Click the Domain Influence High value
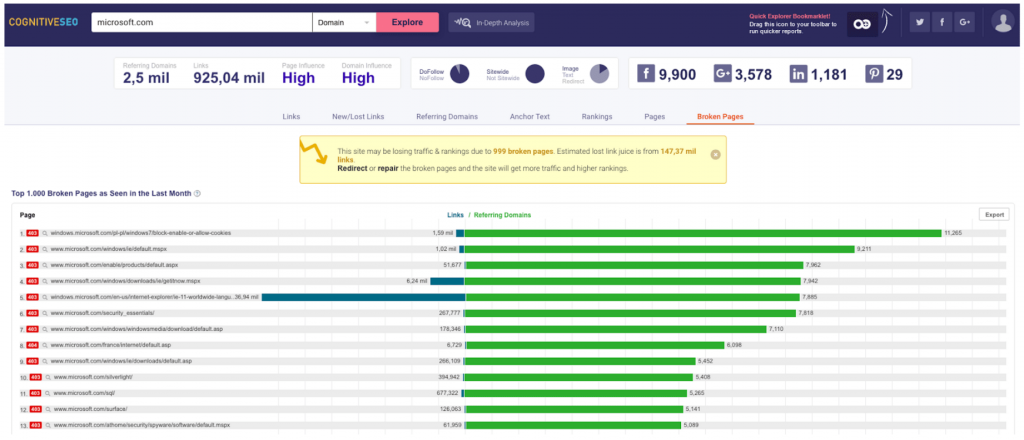 coord(359,78)
